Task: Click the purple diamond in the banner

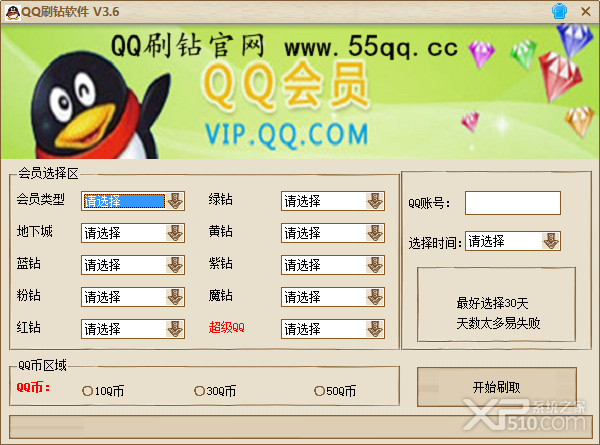Action: [482, 55]
